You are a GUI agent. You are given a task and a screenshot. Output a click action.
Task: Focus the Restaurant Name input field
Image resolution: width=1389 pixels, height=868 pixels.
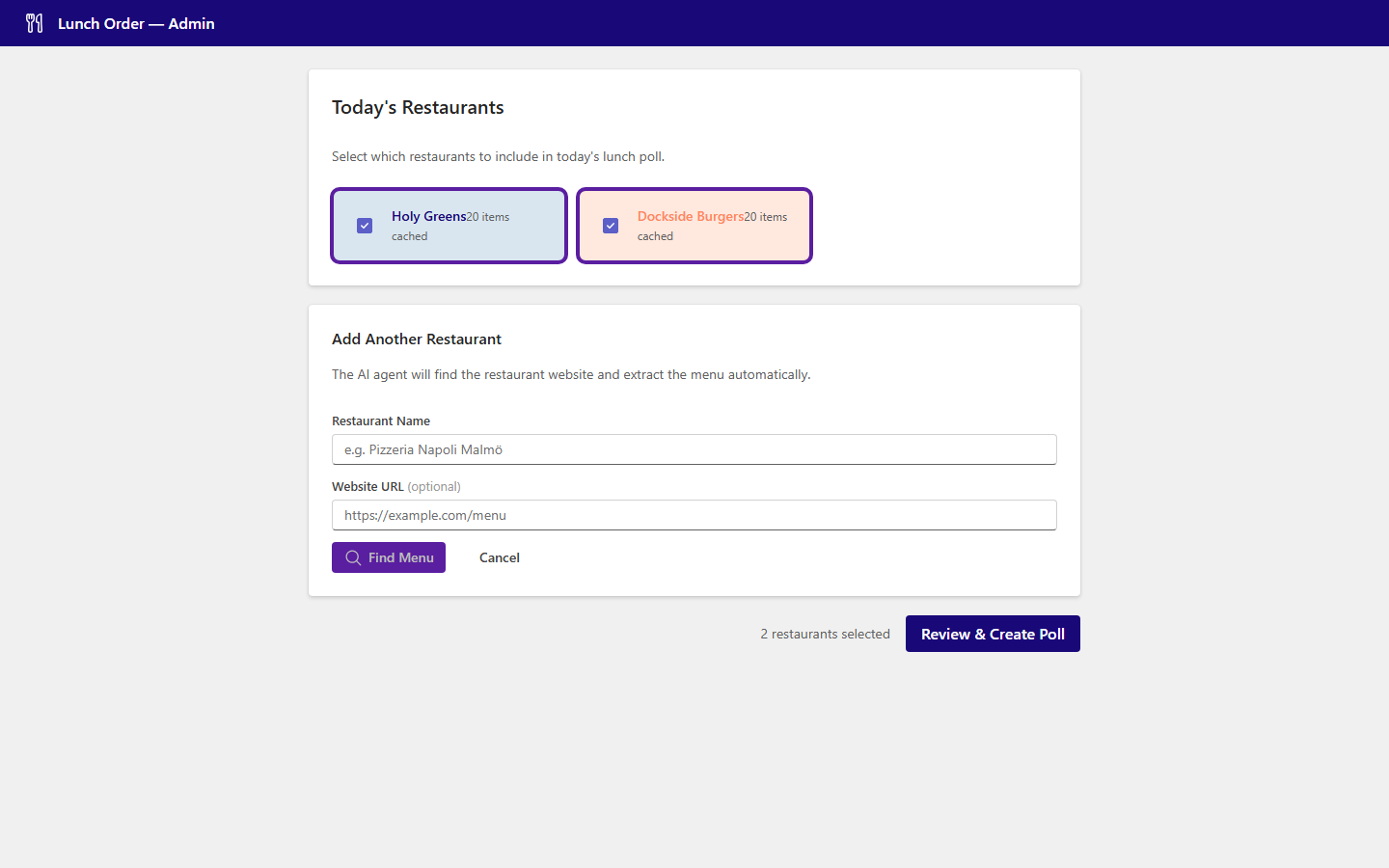point(694,449)
